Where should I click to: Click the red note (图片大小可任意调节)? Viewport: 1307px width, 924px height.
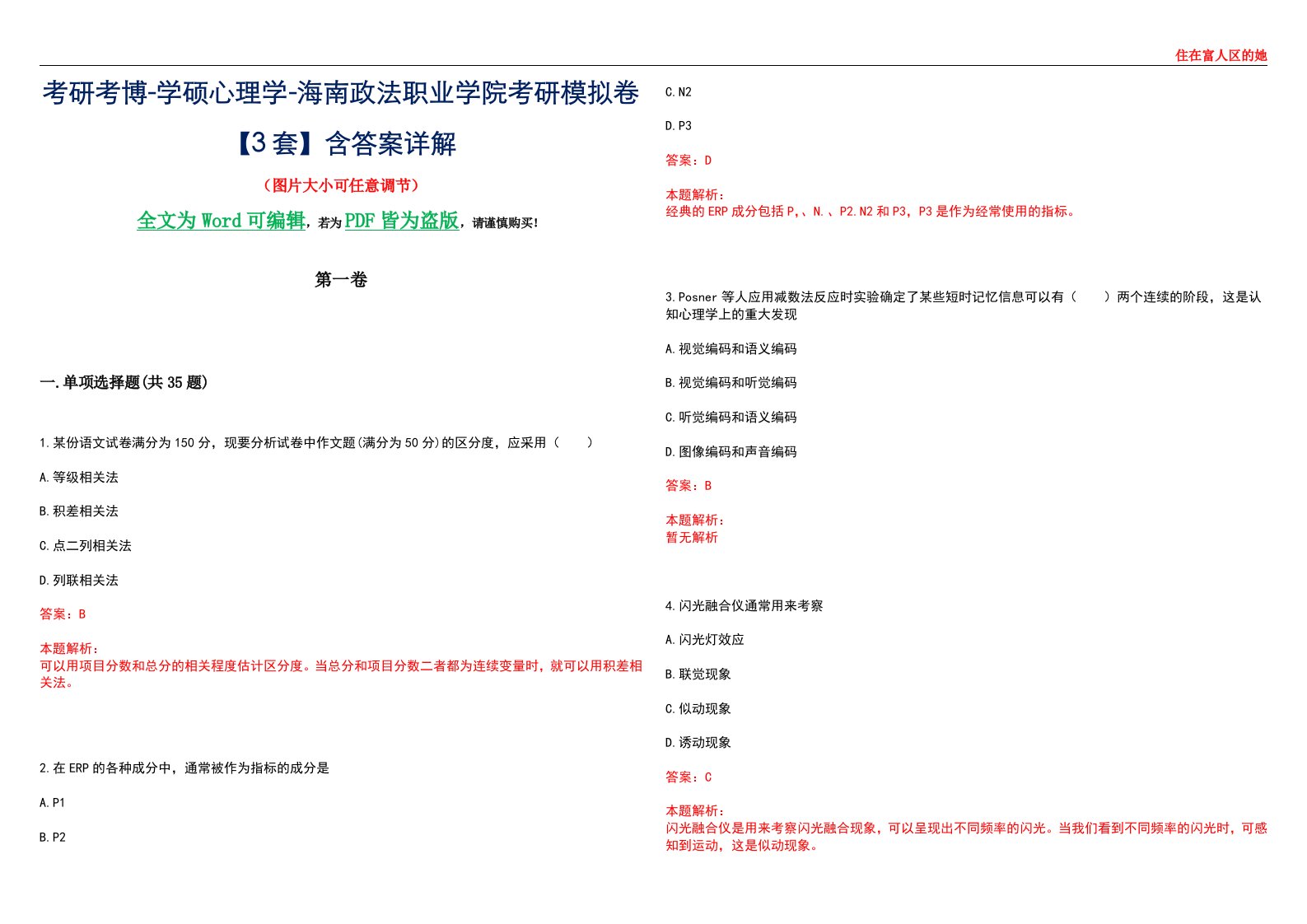(341, 185)
